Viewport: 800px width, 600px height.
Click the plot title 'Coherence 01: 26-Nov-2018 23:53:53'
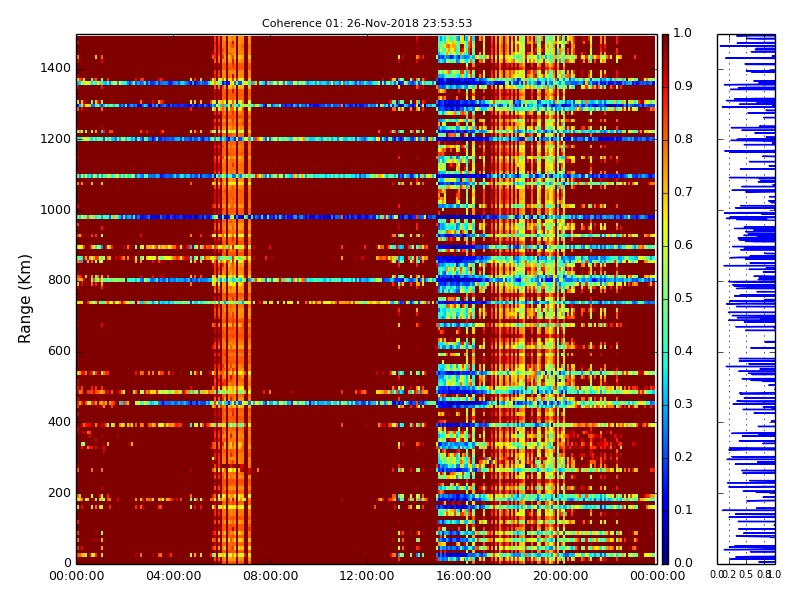367,23
